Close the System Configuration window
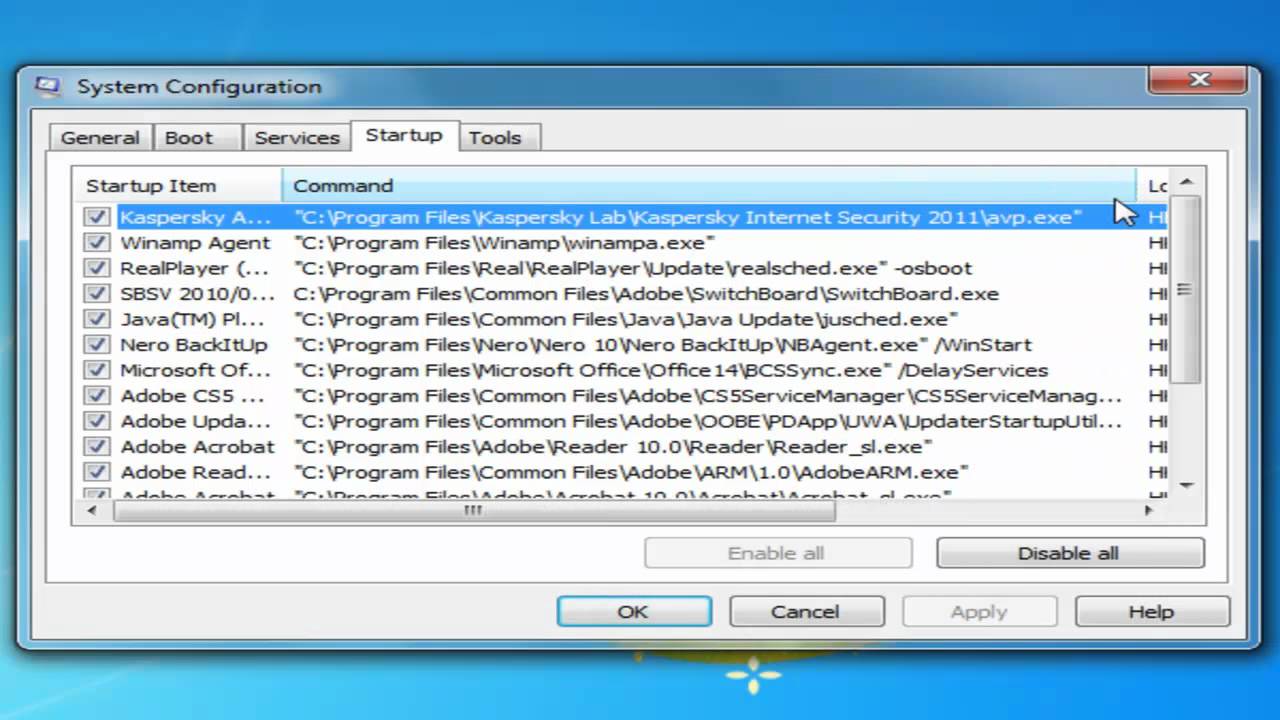 click(x=1199, y=81)
